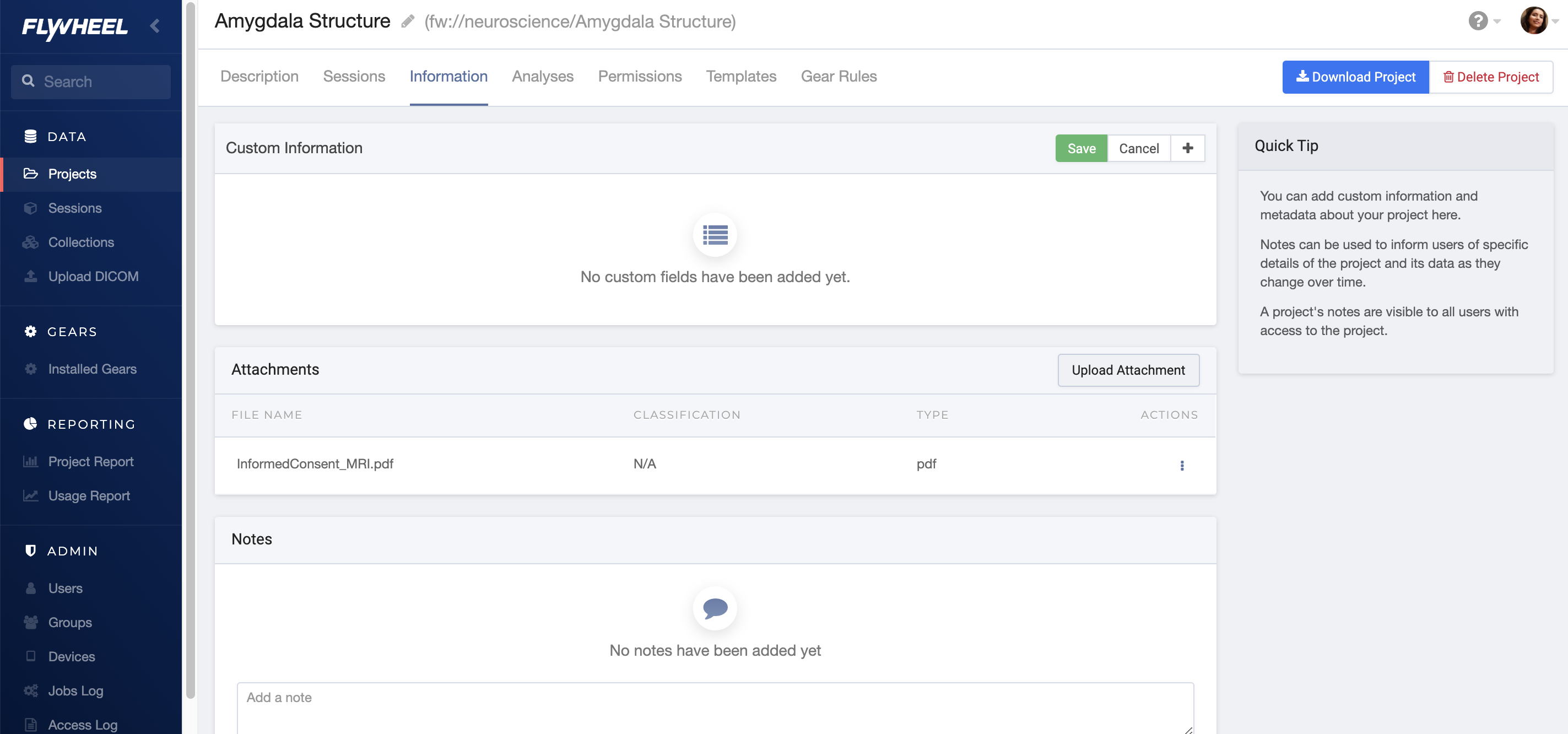Click the plus icon to add custom field

click(x=1187, y=148)
